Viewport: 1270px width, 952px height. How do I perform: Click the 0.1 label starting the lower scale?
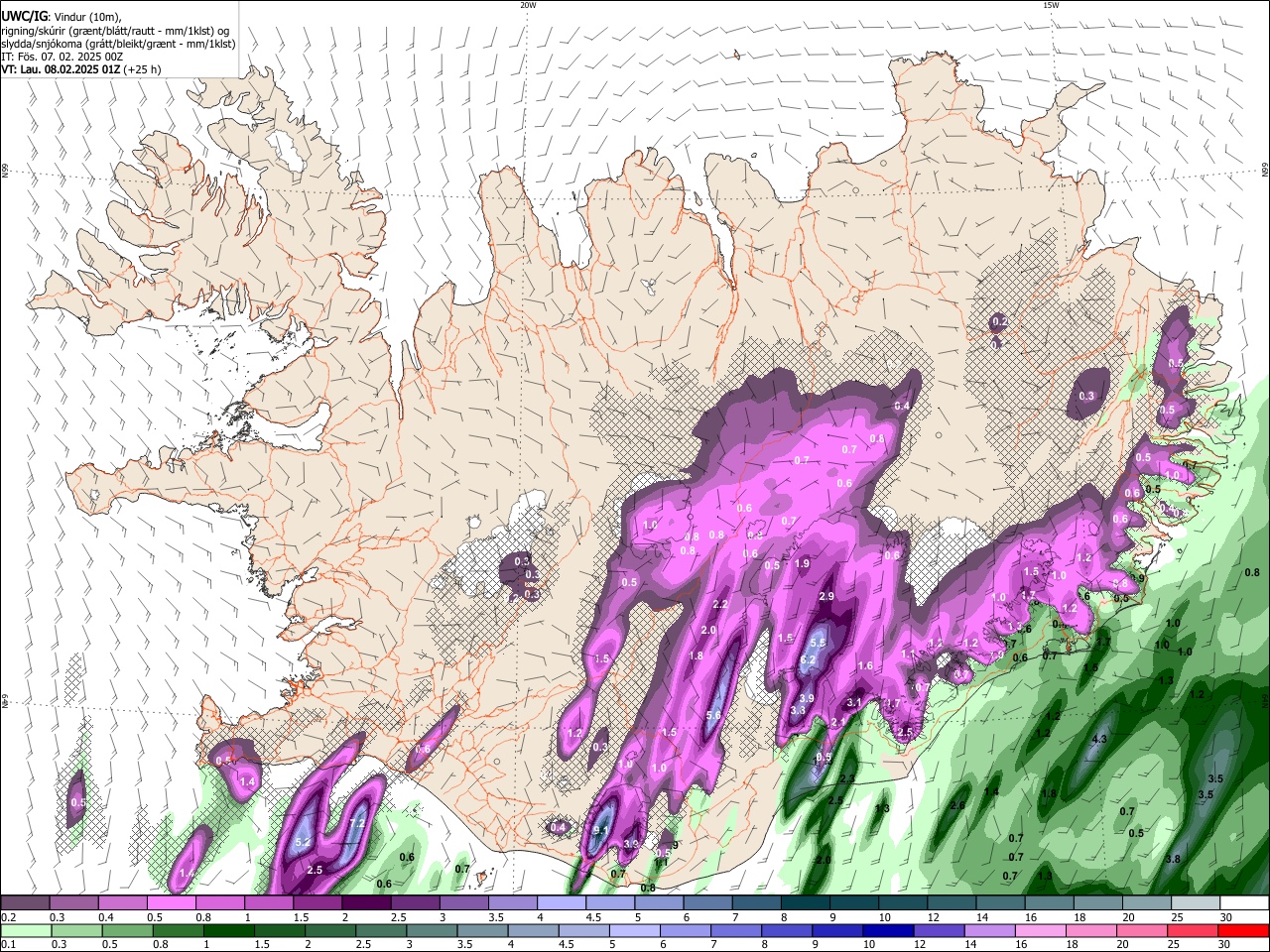tap(8, 945)
